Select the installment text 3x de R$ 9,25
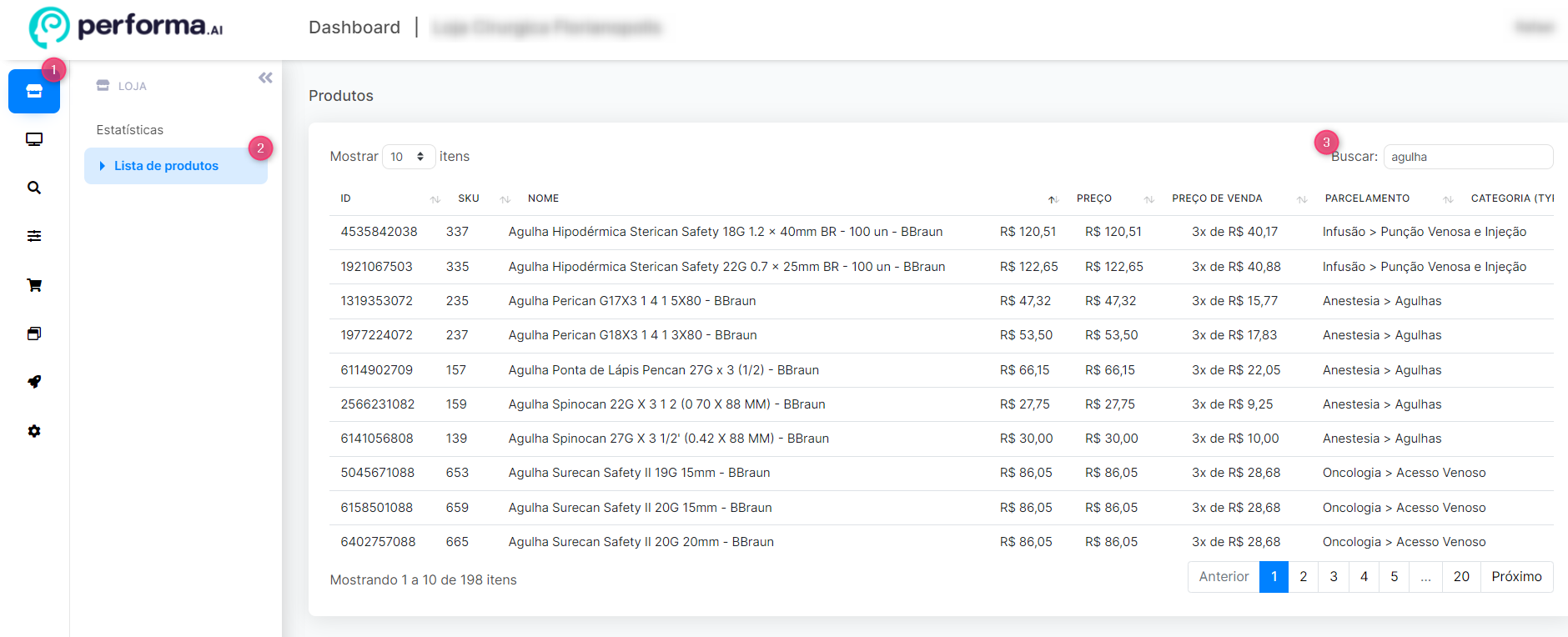Viewport: 1568px width, 637px height. click(1232, 404)
